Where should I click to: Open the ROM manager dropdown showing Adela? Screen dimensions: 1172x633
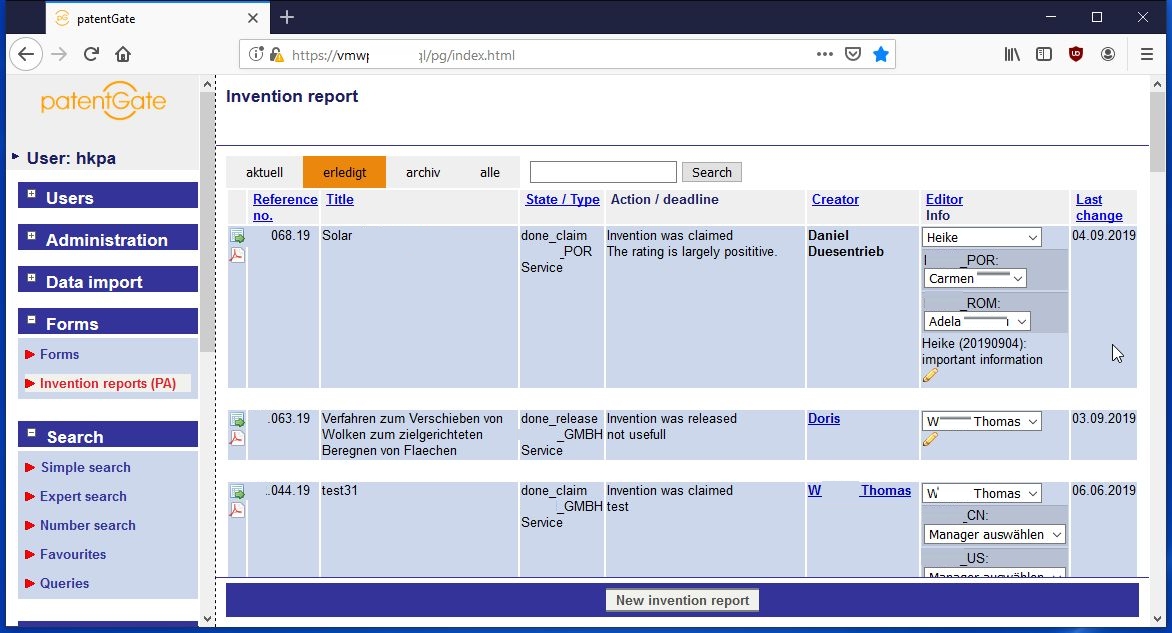pos(978,321)
